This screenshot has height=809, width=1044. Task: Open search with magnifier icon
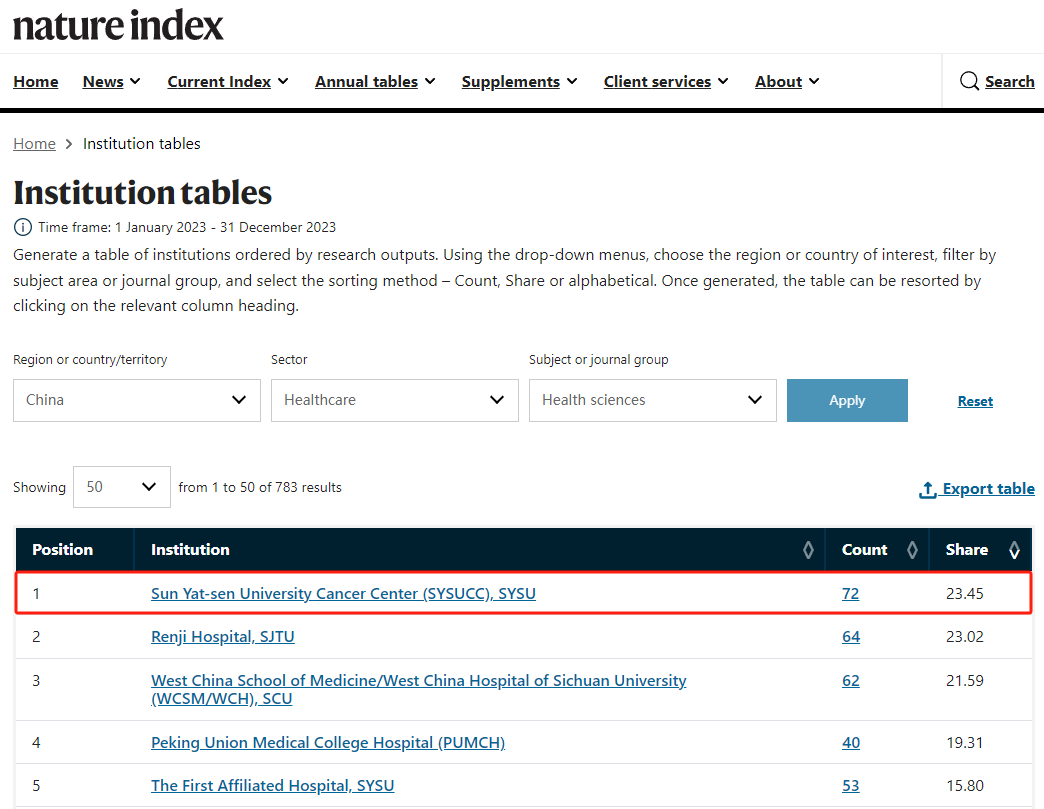968,81
